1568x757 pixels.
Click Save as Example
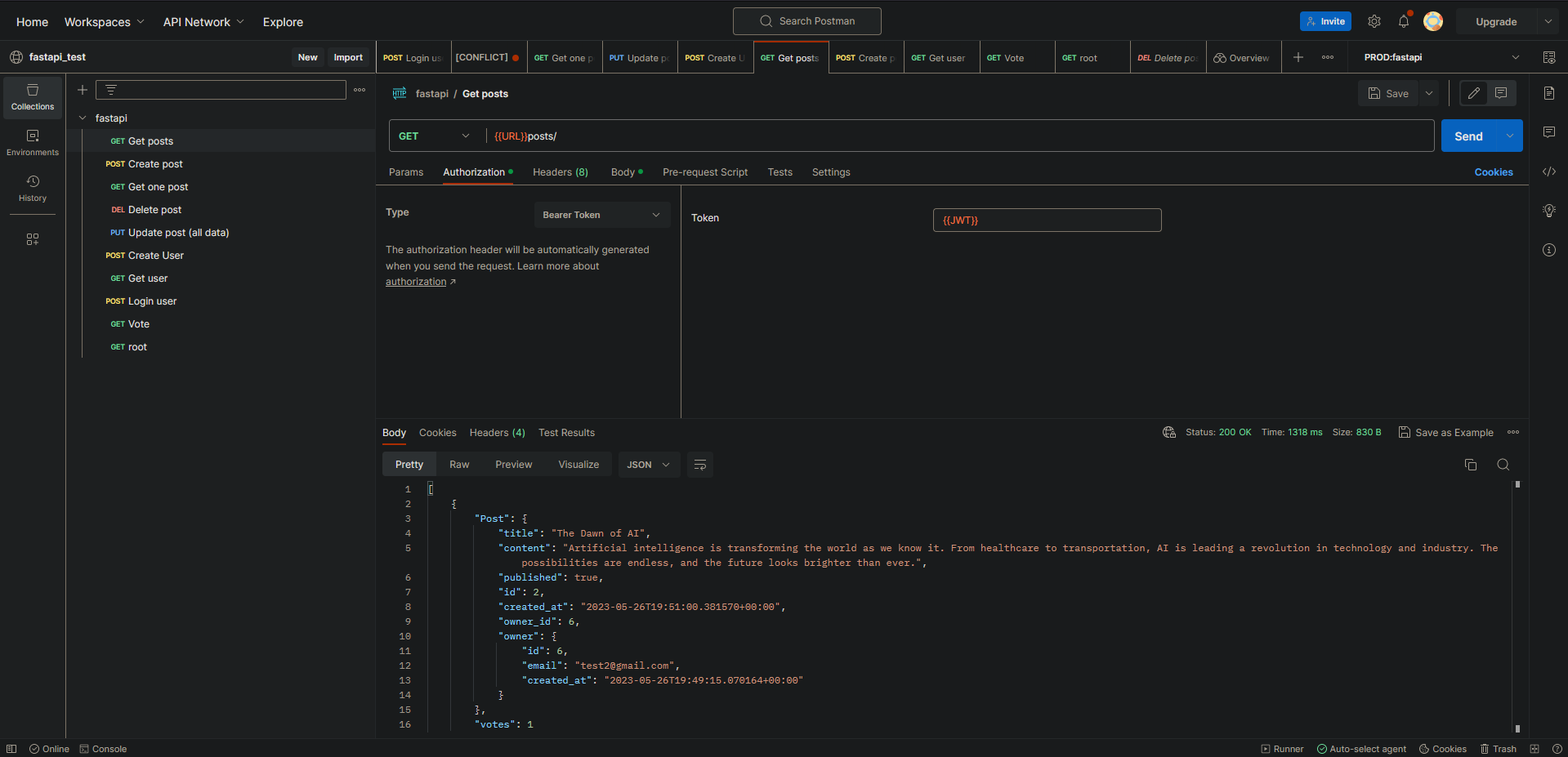tap(1445, 432)
